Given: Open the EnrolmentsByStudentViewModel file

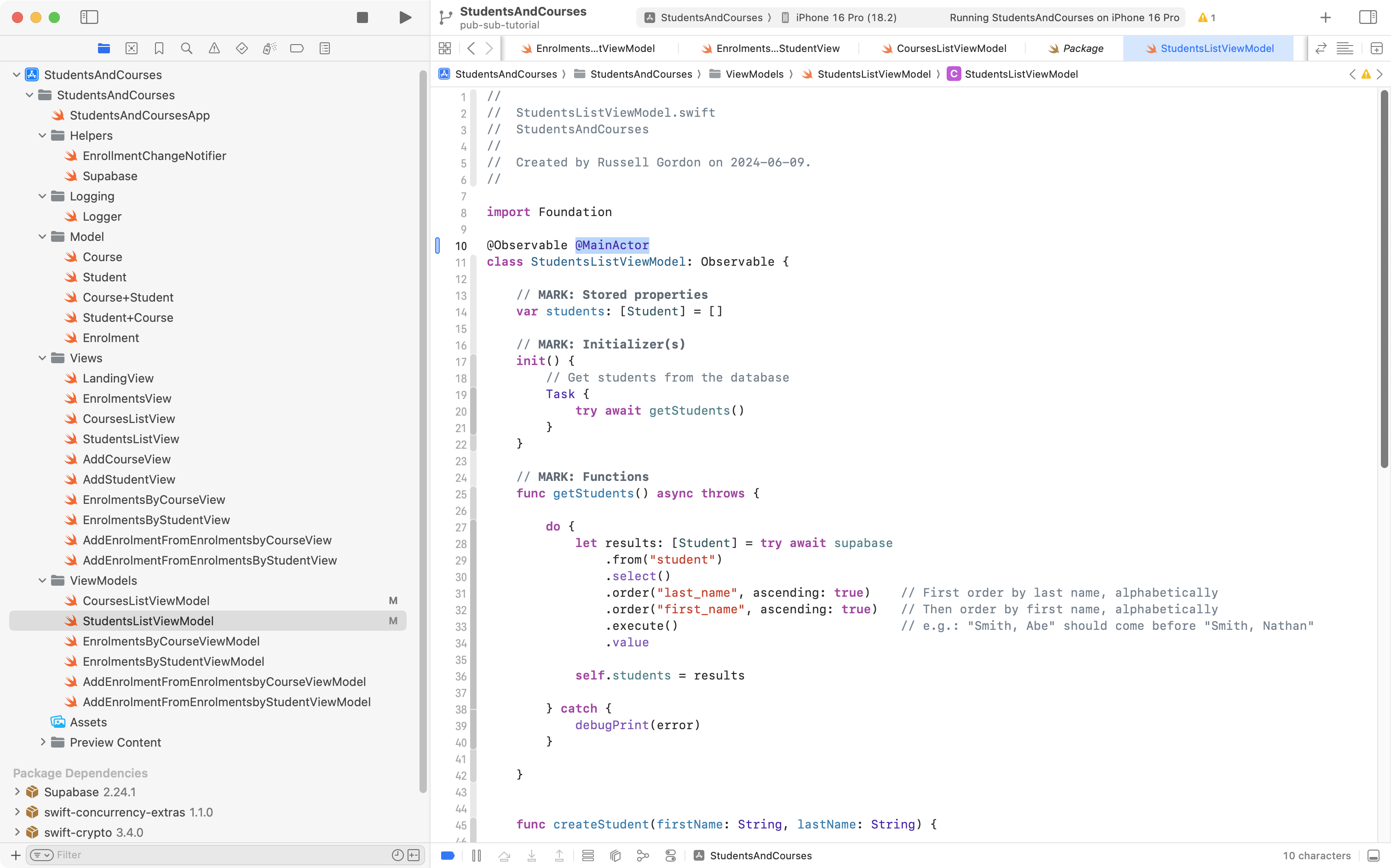Looking at the screenshot, I should point(173,661).
